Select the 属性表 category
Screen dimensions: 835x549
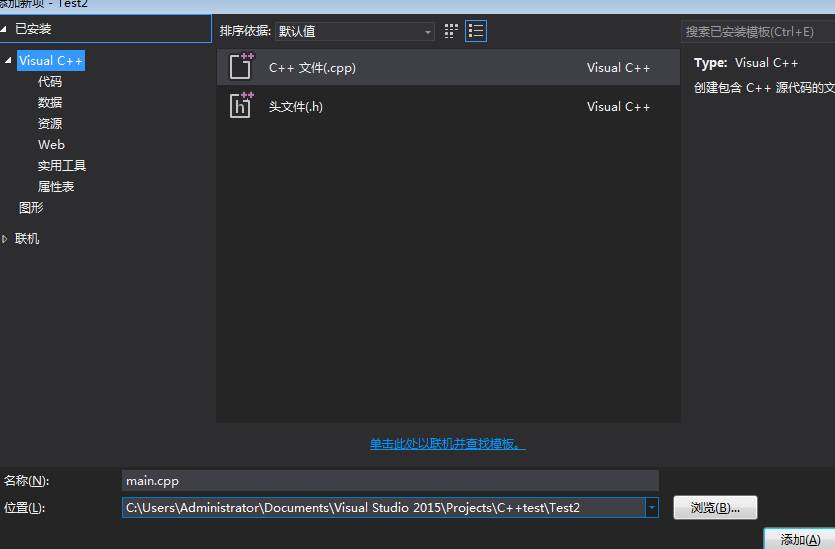(x=56, y=186)
